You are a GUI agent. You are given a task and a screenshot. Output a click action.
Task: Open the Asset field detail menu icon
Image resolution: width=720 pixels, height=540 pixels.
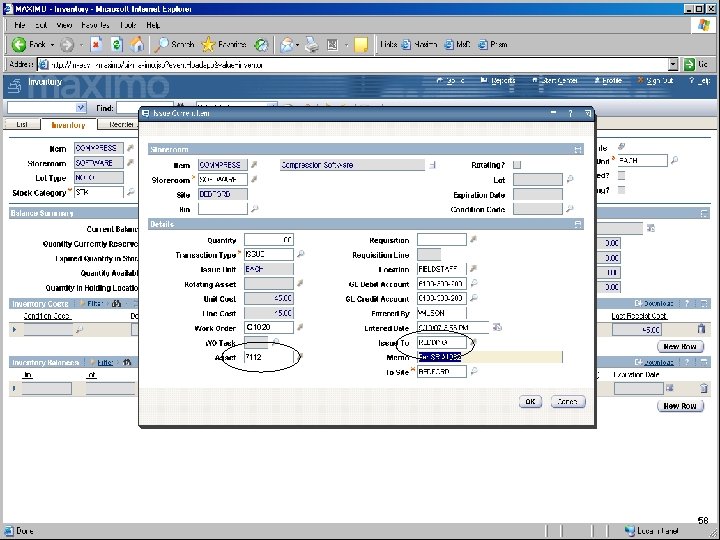click(x=300, y=356)
